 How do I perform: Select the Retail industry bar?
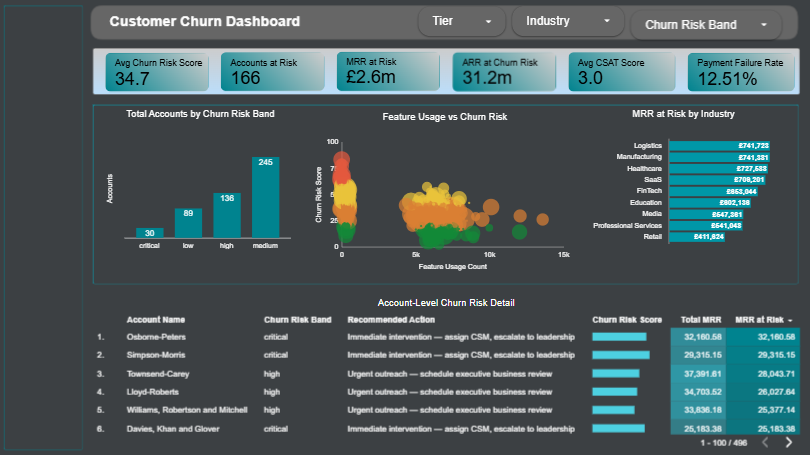(697, 237)
